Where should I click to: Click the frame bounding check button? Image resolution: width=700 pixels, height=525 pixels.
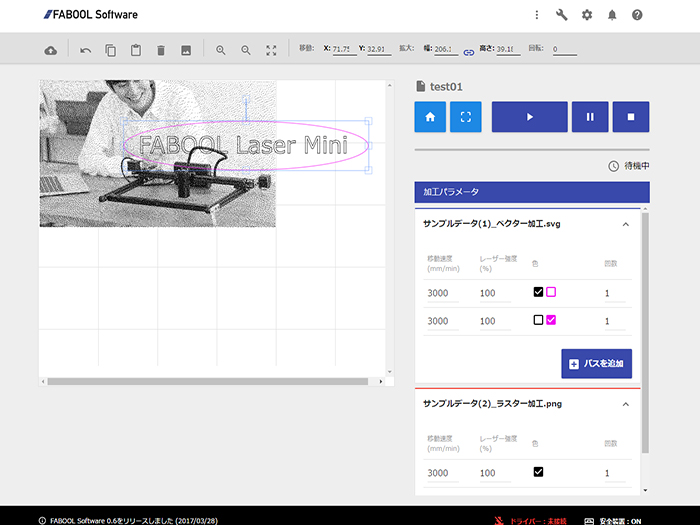(x=466, y=117)
